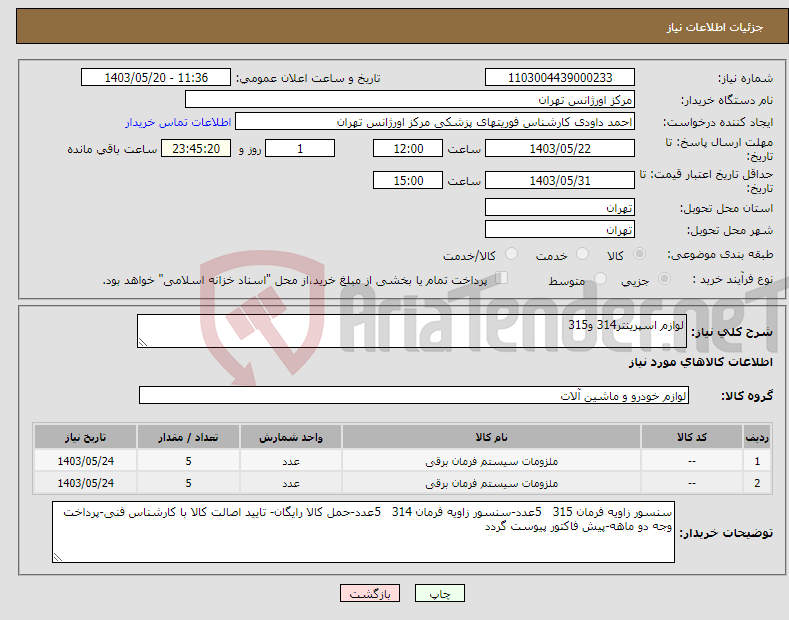Image resolution: width=789 pixels, height=620 pixels.
Task: Click the نام کالا column header
Action: (x=491, y=437)
